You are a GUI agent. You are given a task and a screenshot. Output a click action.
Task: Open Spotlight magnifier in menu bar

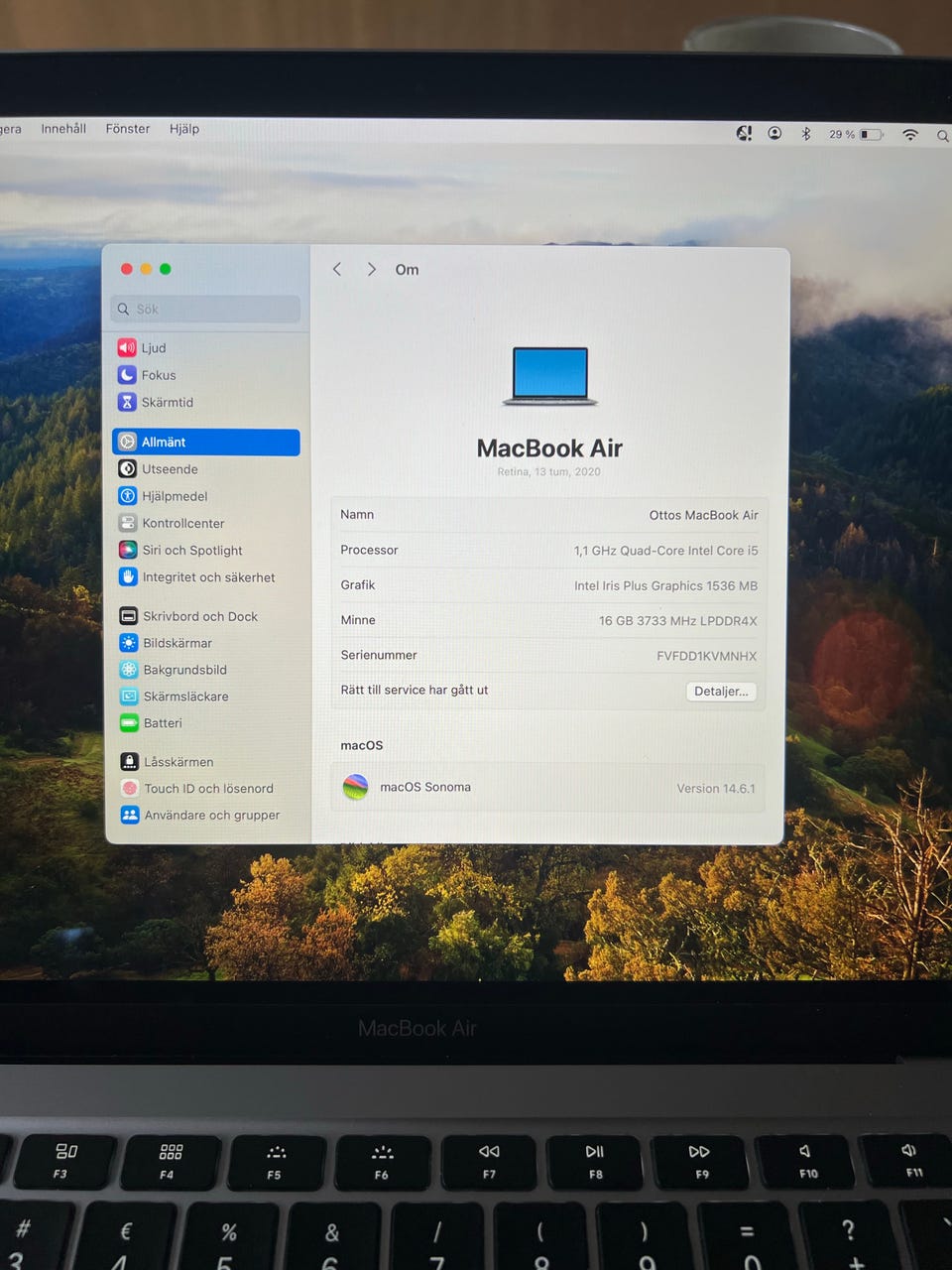(942, 136)
